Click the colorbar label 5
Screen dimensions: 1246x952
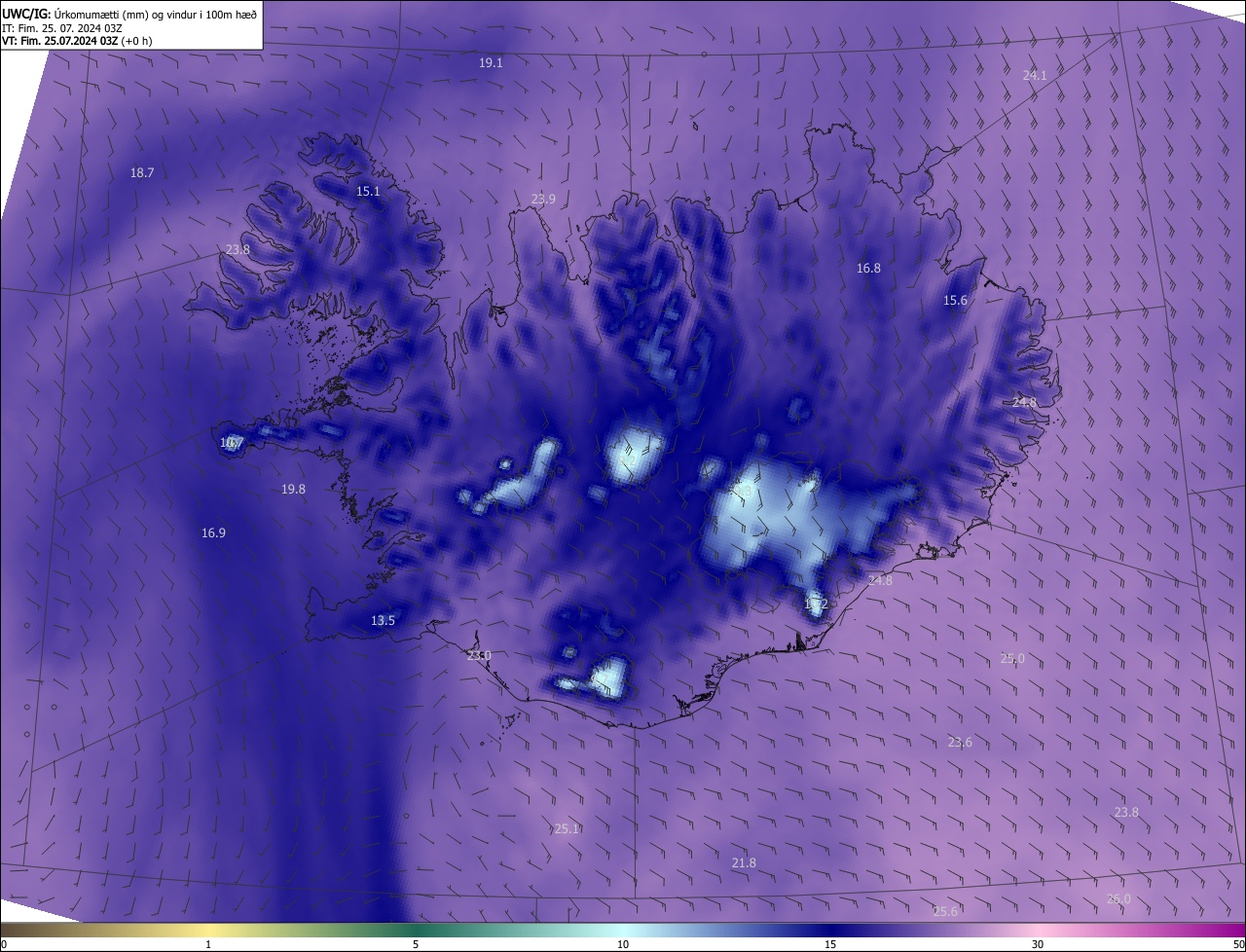(x=416, y=945)
